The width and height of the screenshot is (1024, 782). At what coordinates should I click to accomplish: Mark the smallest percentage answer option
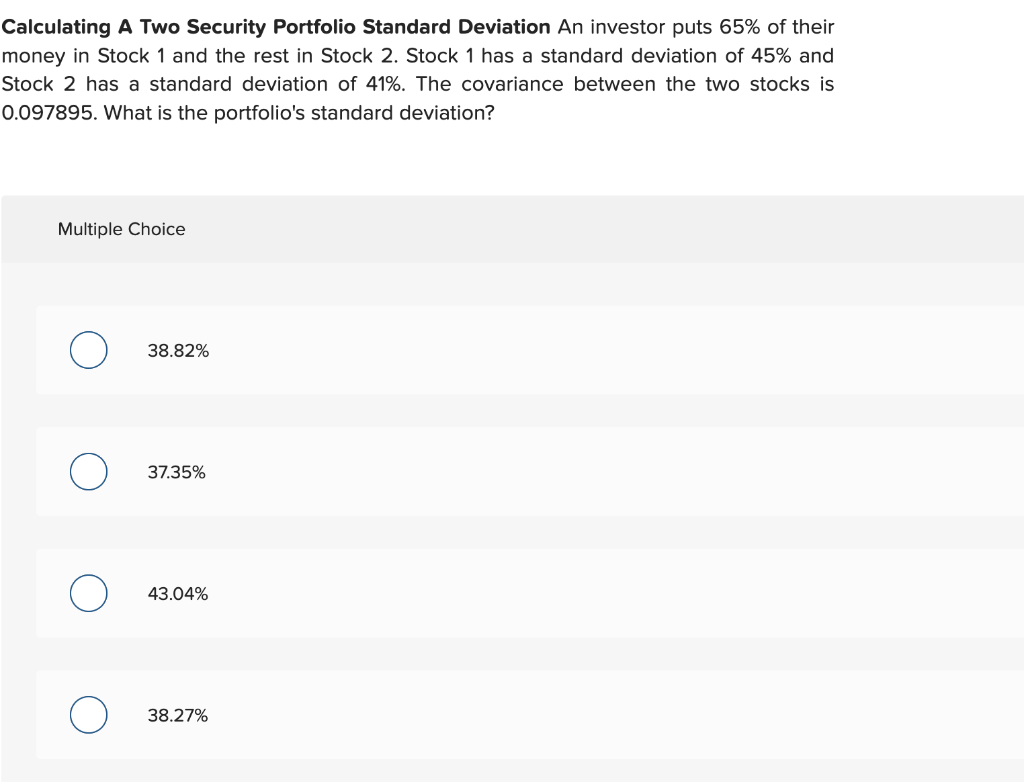(176, 472)
